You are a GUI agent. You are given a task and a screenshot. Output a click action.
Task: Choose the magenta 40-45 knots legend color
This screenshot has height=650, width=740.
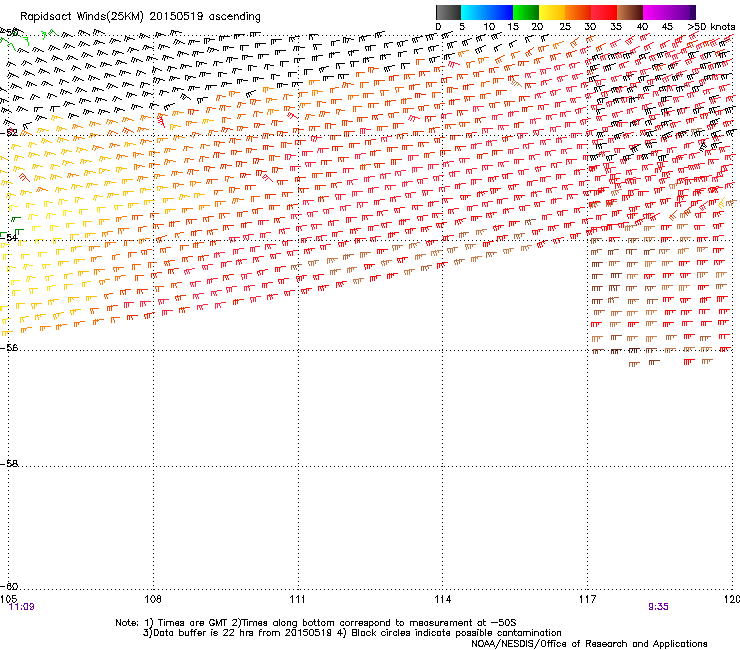coord(656,12)
